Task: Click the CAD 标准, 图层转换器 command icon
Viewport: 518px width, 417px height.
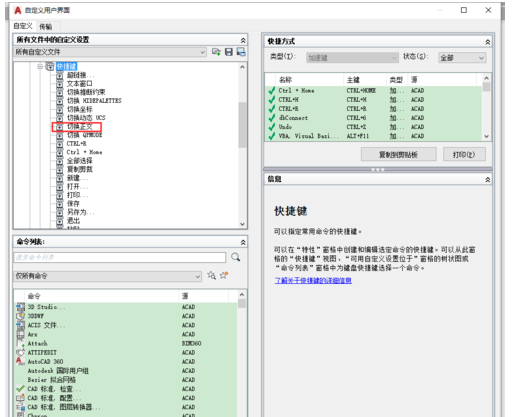Action: [x=20, y=407]
